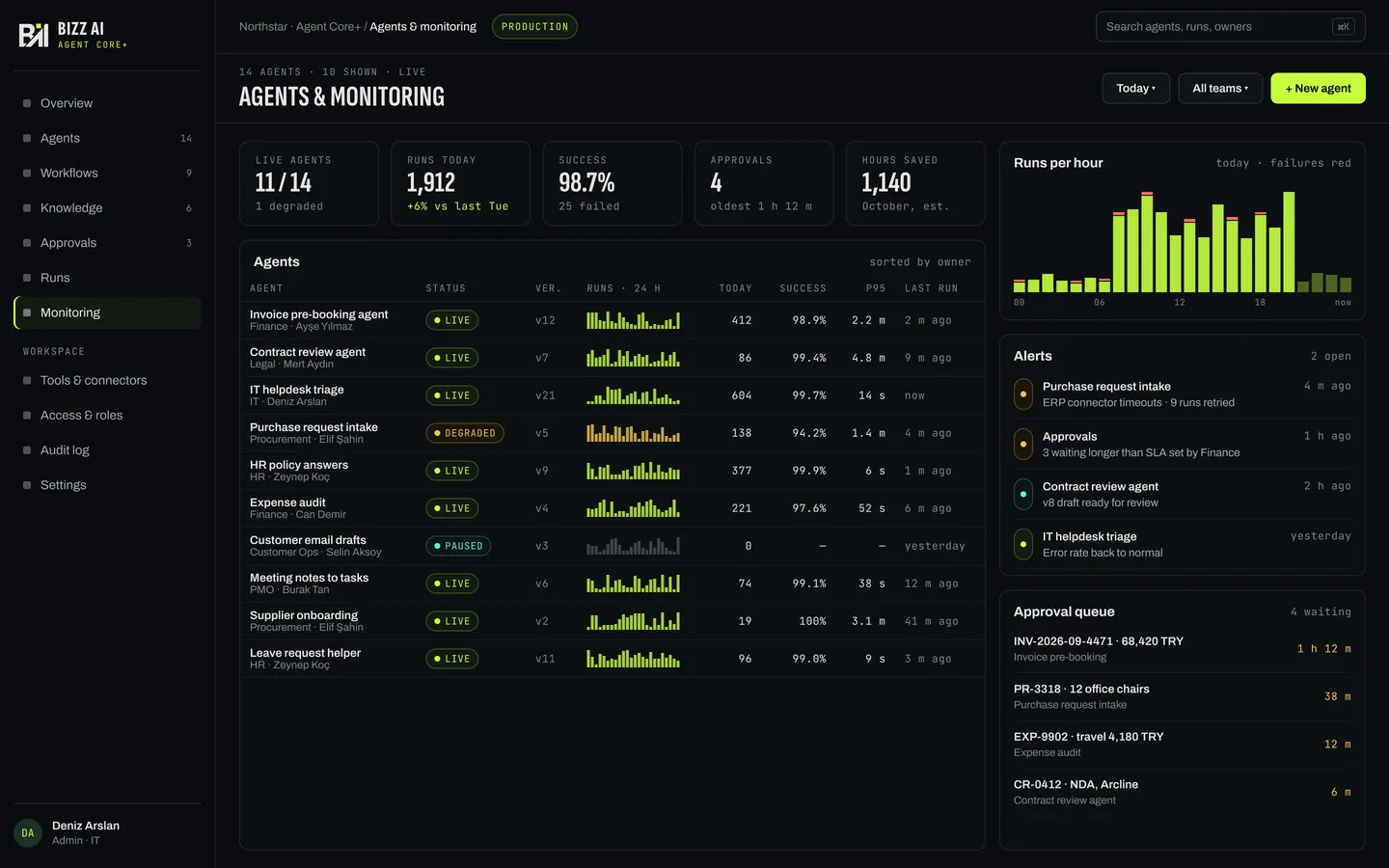Viewport: 1389px width, 868px height.
Task: Open CR-0412 NDA, Arcline approval
Action: pyautogui.click(x=1183, y=792)
